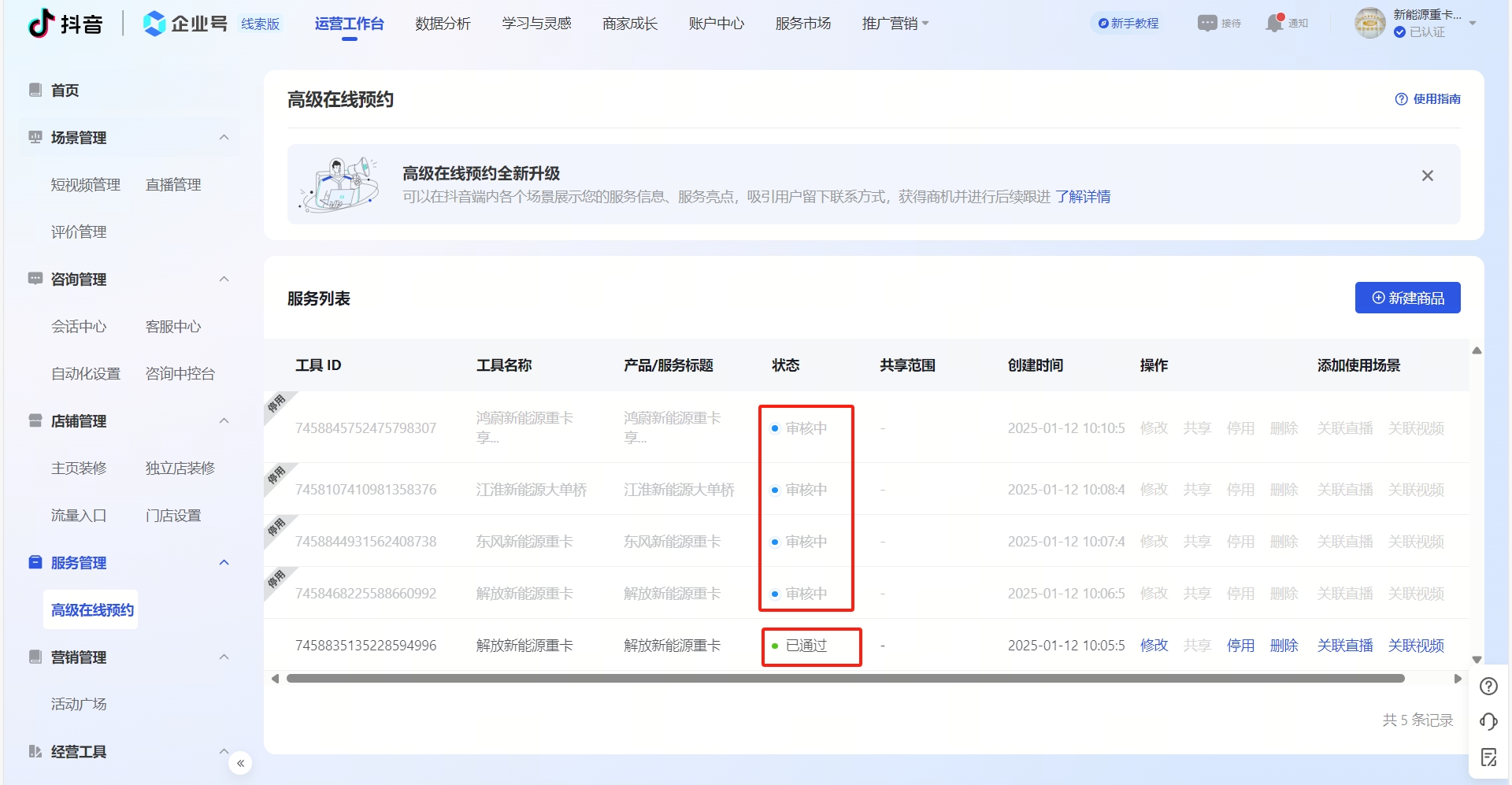Click 删除 for the 已通过 row
1512x785 pixels.
[x=1284, y=646]
